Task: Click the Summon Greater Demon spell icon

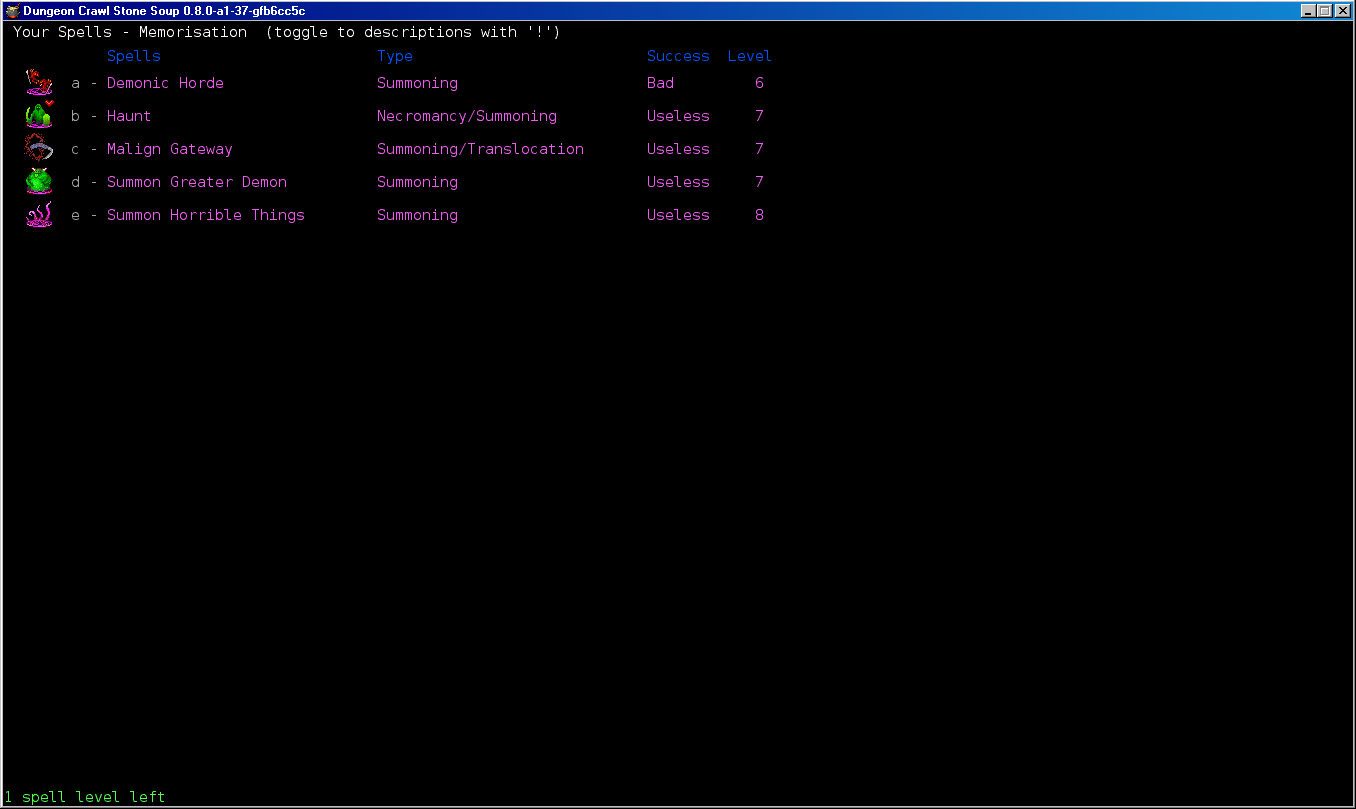Action: 39,182
